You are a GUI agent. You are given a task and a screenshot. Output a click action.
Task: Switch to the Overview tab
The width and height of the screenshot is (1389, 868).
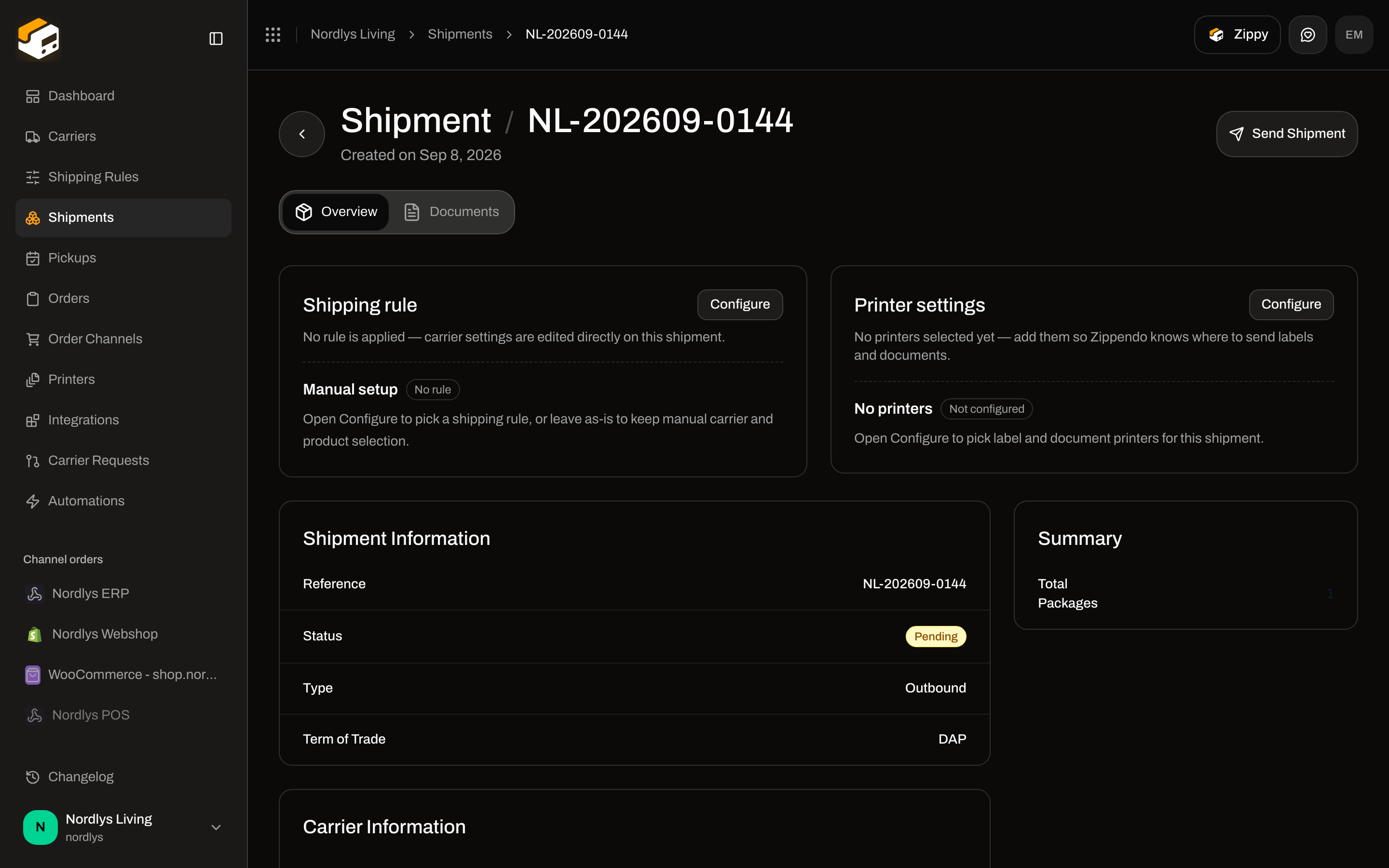pyautogui.click(x=336, y=212)
